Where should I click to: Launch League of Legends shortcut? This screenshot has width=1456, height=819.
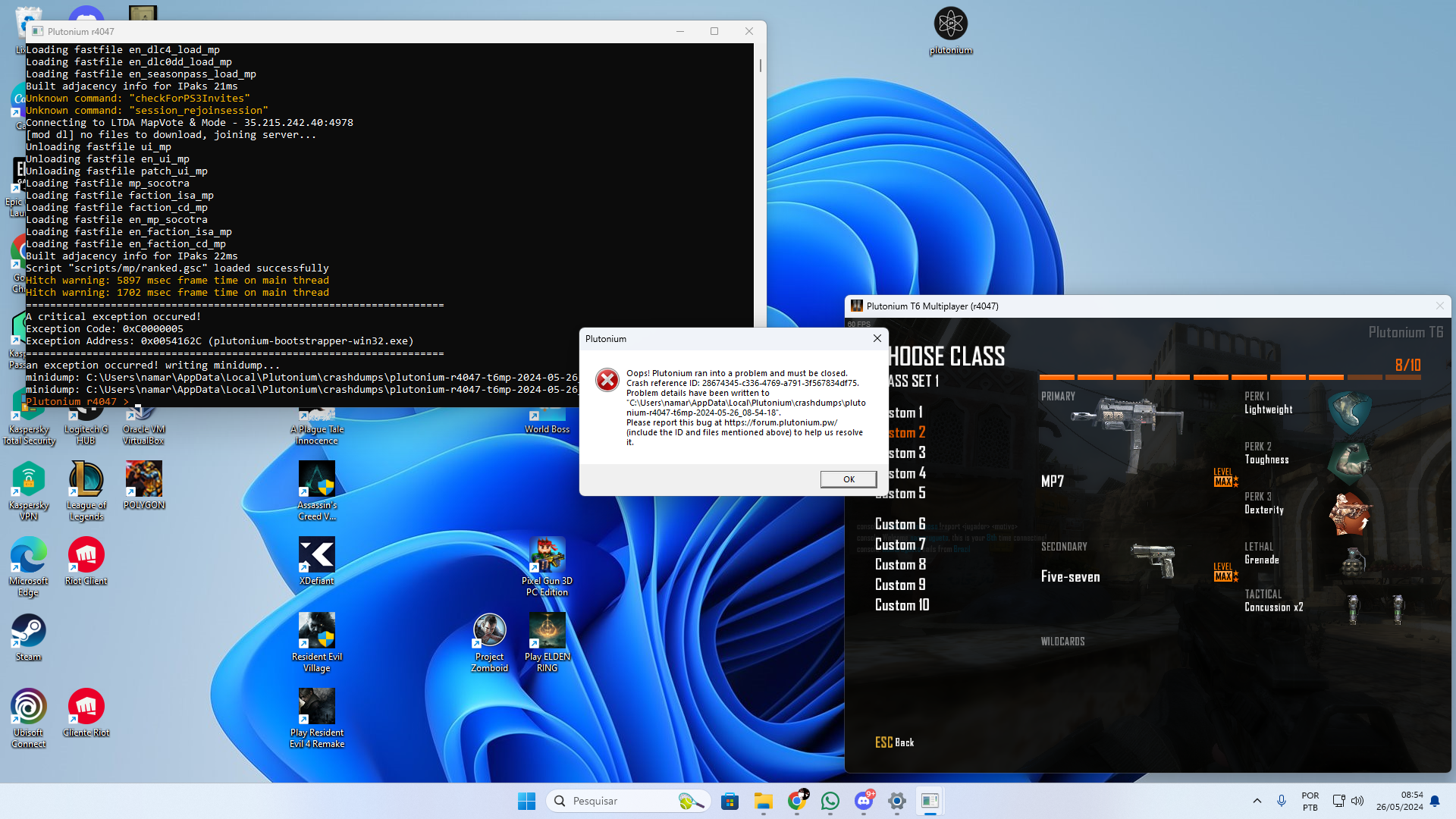(x=86, y=491)
